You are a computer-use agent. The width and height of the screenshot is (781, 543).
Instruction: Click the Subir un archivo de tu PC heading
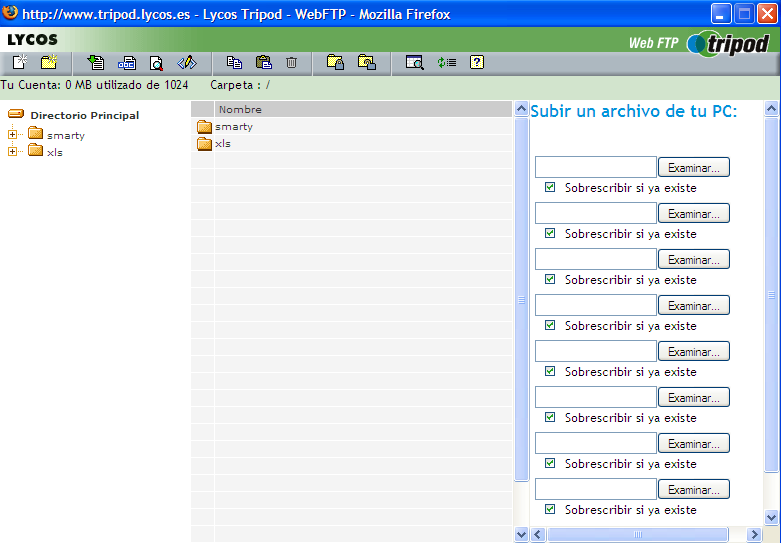(x=634, y=111)
